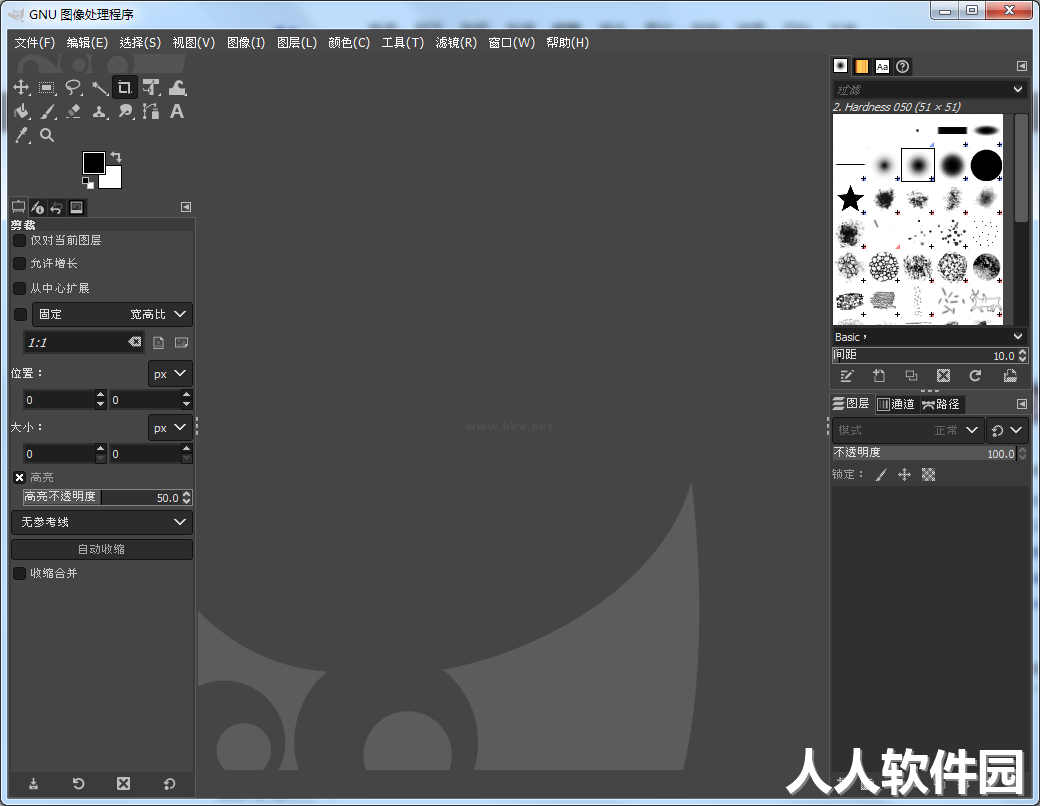The height and width of the screenshot is (806, 1040).
Task: Open the 滤镜(R) menu
Action: [x=456, y=42]
